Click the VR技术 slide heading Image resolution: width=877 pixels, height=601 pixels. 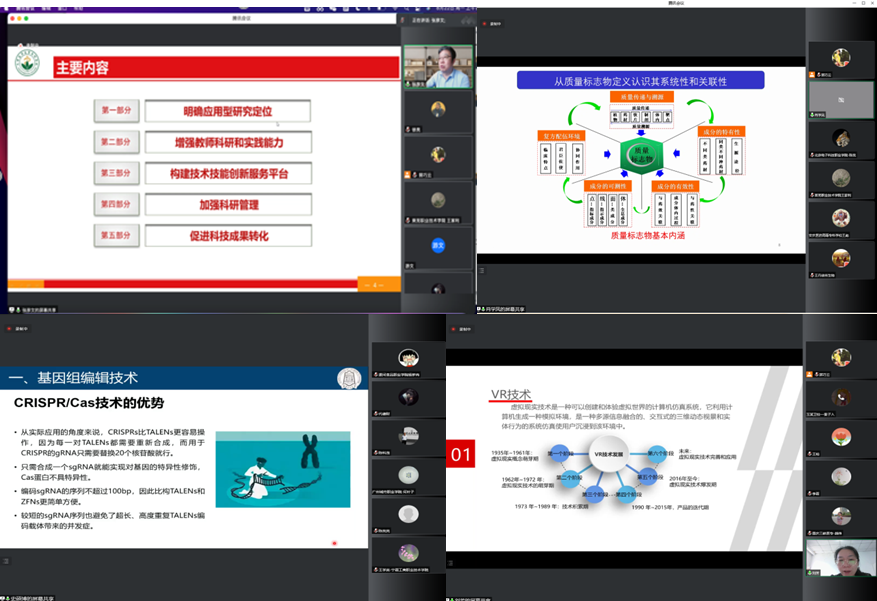510,394
